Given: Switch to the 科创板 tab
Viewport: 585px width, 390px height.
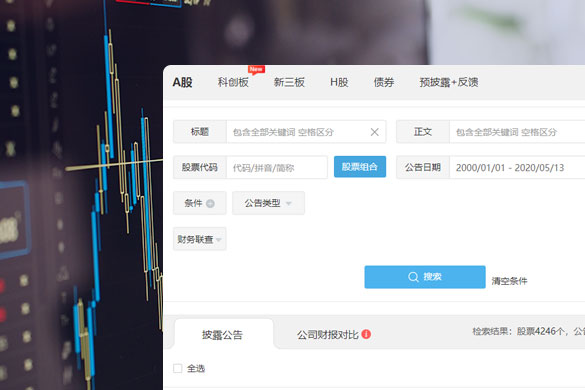Looking at the screenshot, I should click(233, 82).
